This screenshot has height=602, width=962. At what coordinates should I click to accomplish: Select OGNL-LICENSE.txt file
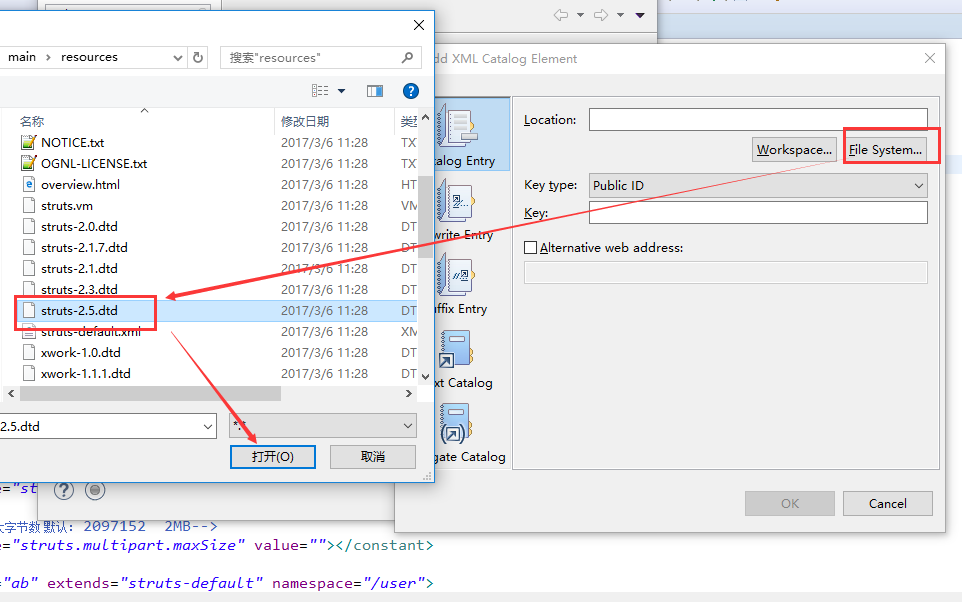tap(94, 164)
